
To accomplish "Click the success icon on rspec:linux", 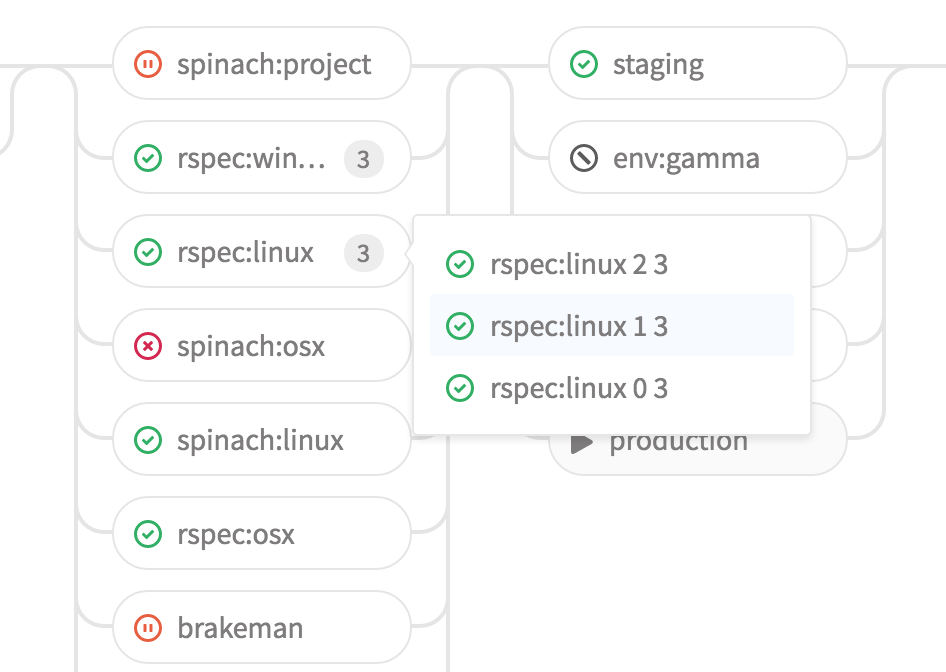I will pyautogui.click(x=147, y=251).
